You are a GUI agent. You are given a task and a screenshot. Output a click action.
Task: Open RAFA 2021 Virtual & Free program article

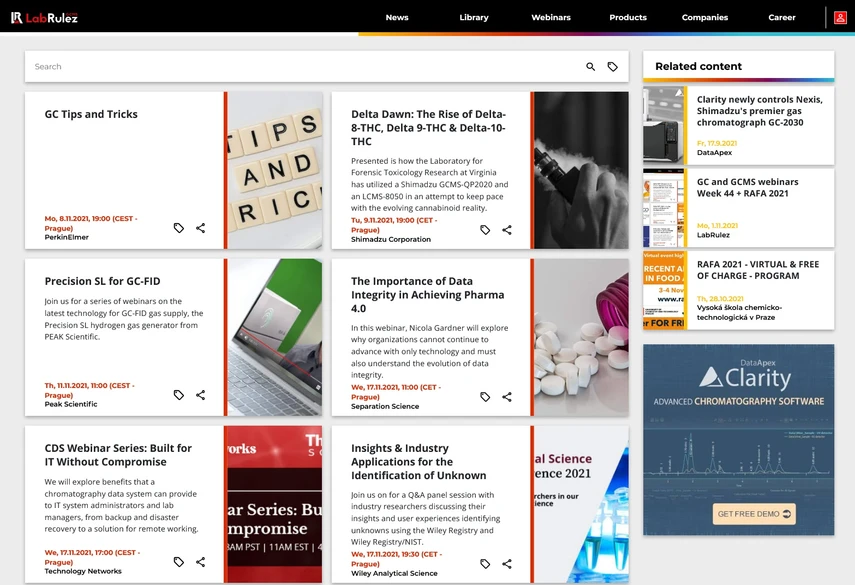tap(758, 270)
